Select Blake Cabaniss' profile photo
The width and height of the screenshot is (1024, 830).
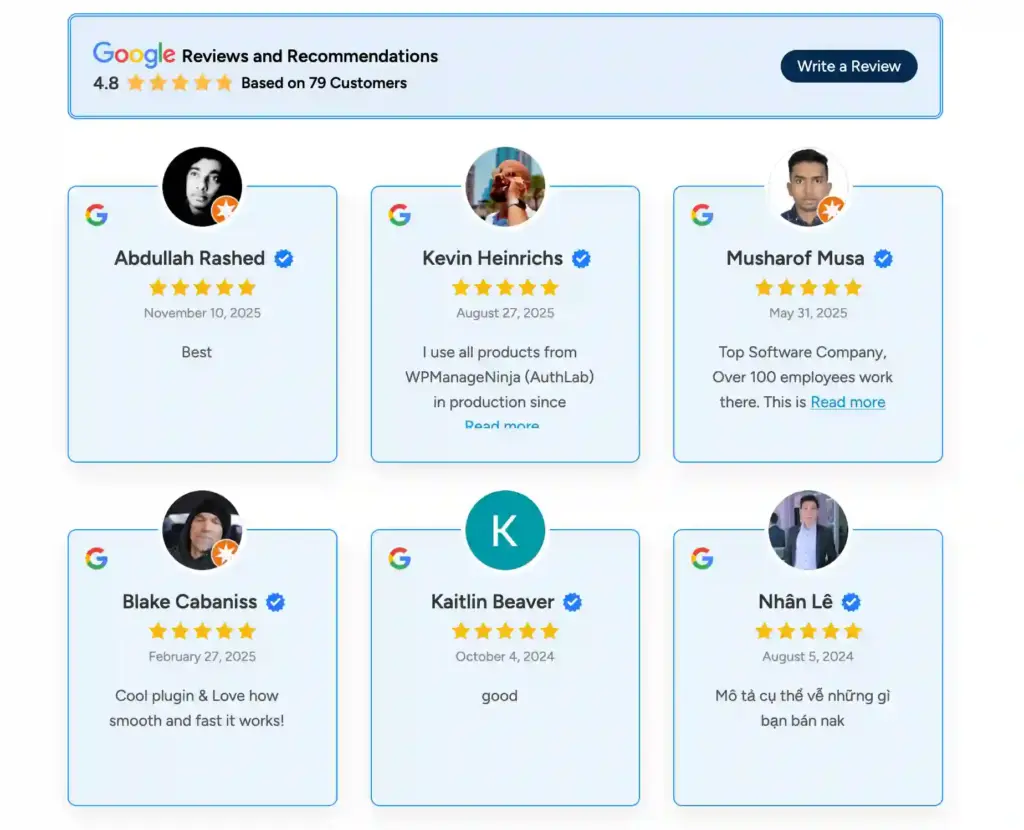202,530
